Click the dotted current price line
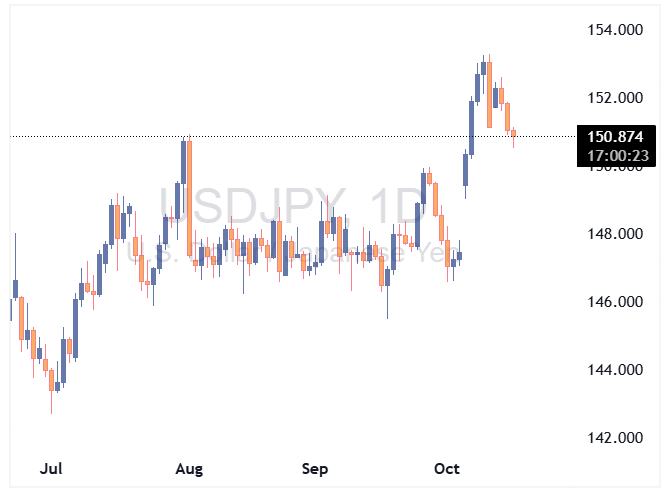 tap(300, 136)
